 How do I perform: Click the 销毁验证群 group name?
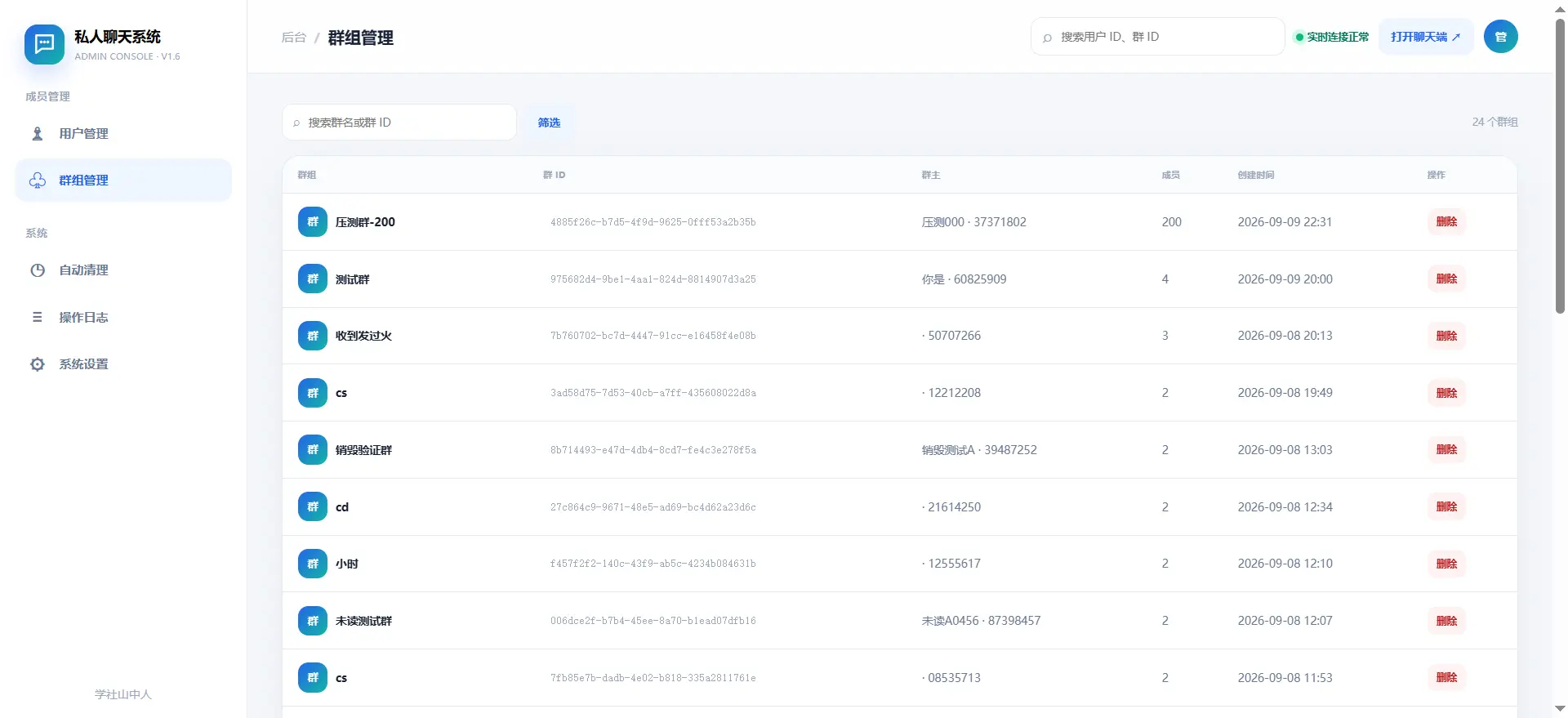point(363,450)
